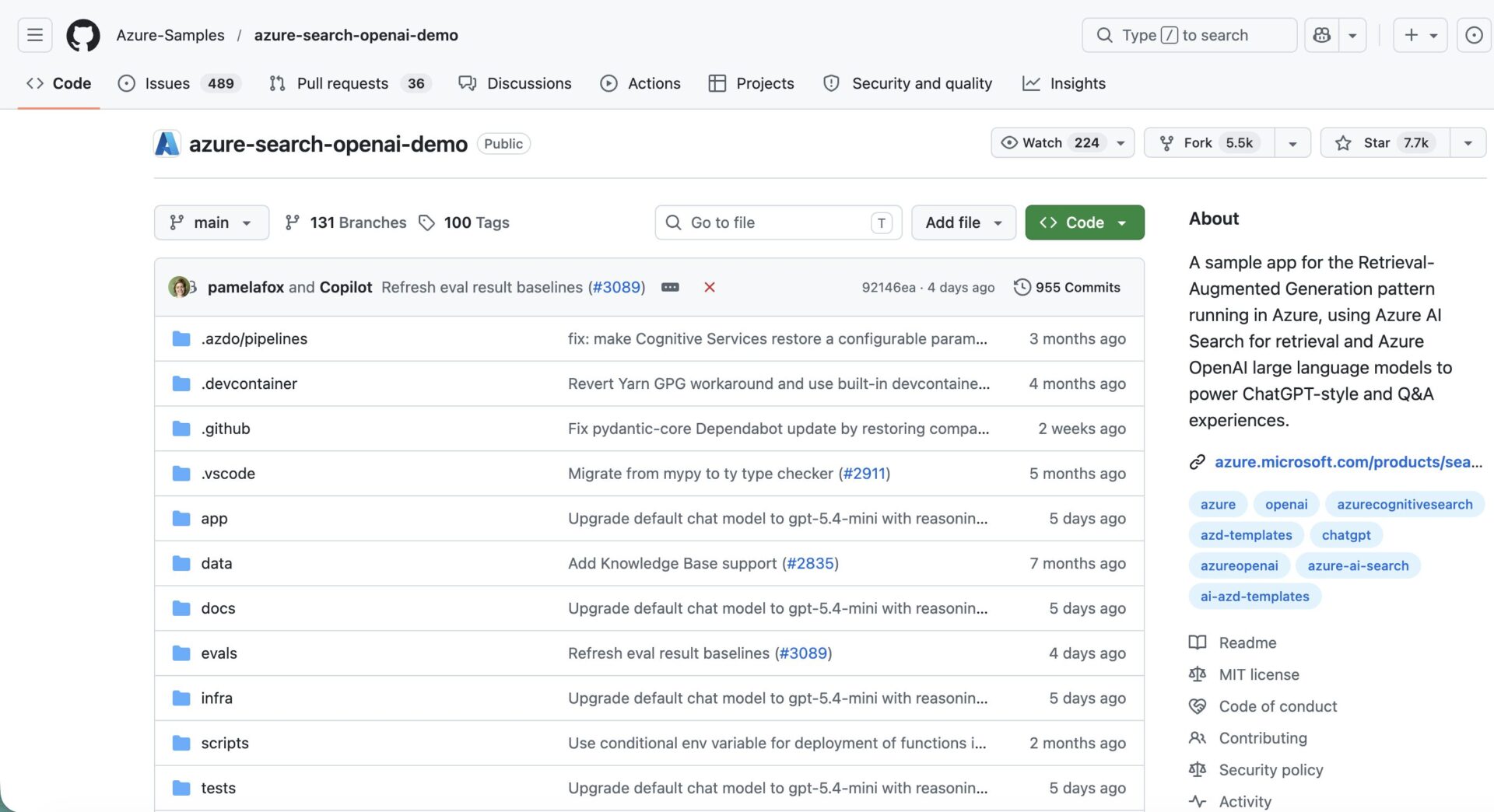
Task: Open the issues shortcut icon in the header
Action: pos(1474,35)
